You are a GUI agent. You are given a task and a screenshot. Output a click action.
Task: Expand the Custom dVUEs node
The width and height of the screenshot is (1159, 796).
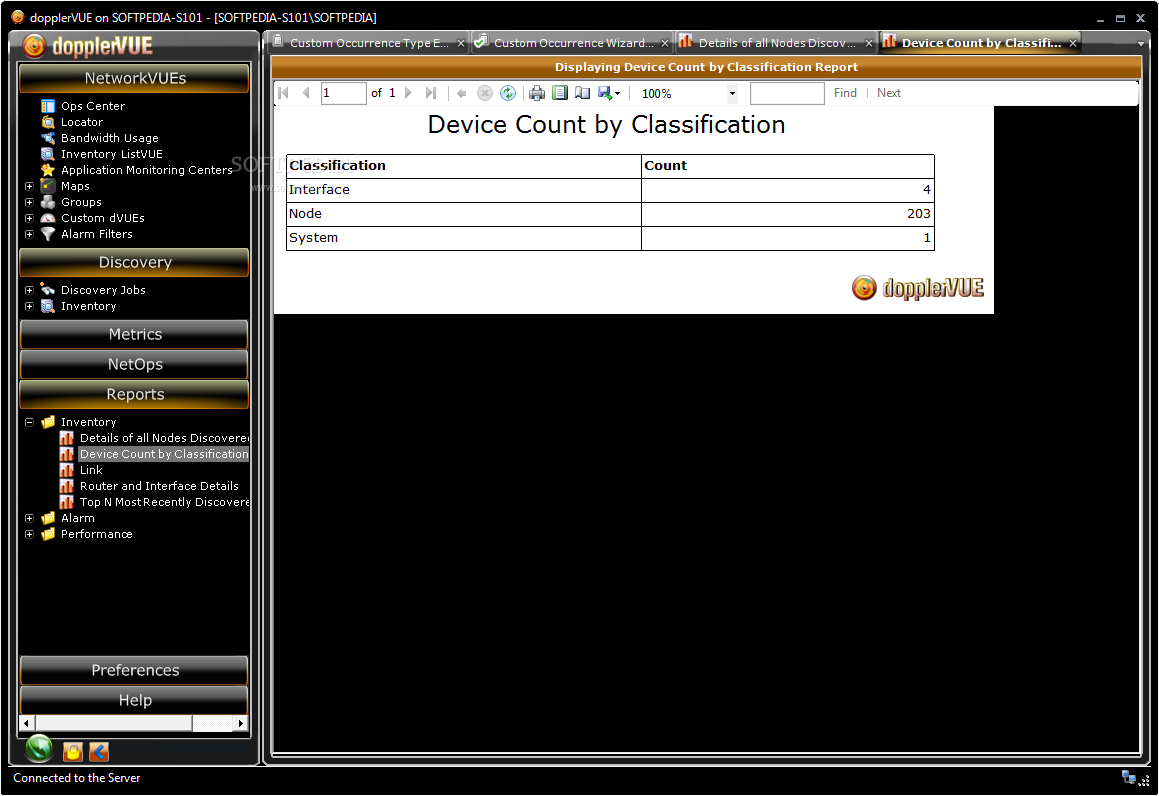(x=29, y=218)
